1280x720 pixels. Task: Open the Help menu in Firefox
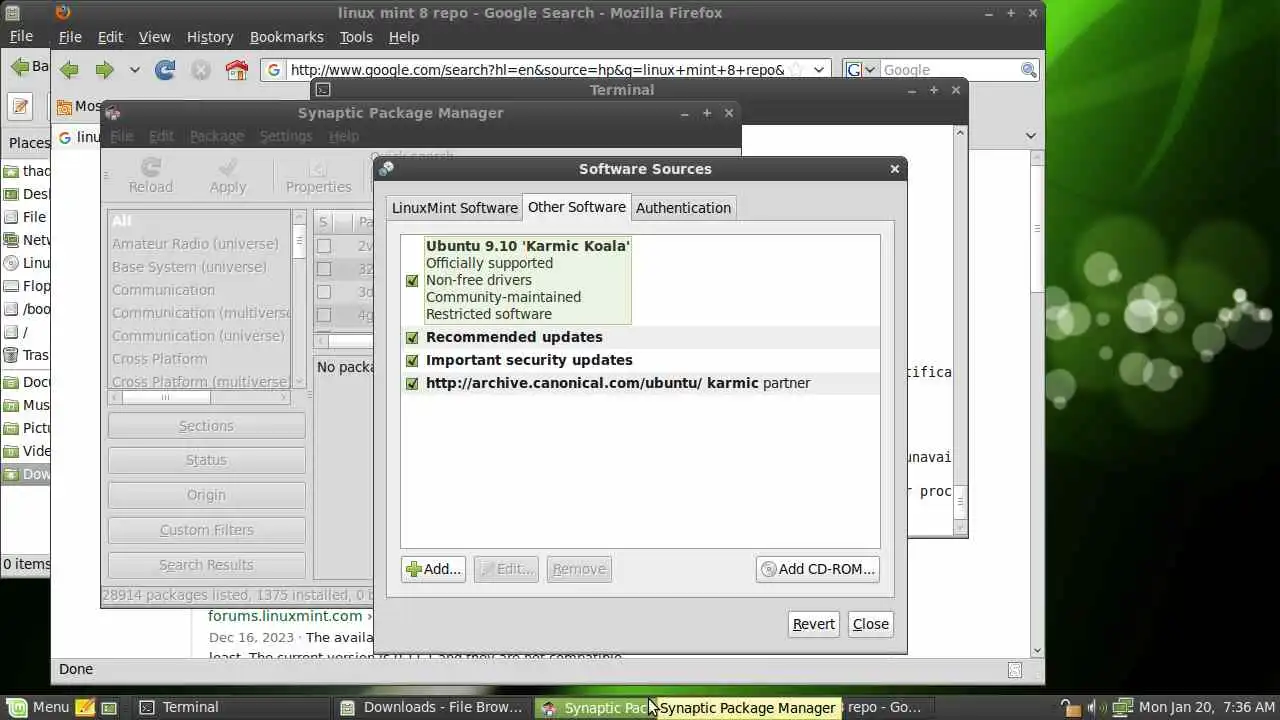(404, 37)
